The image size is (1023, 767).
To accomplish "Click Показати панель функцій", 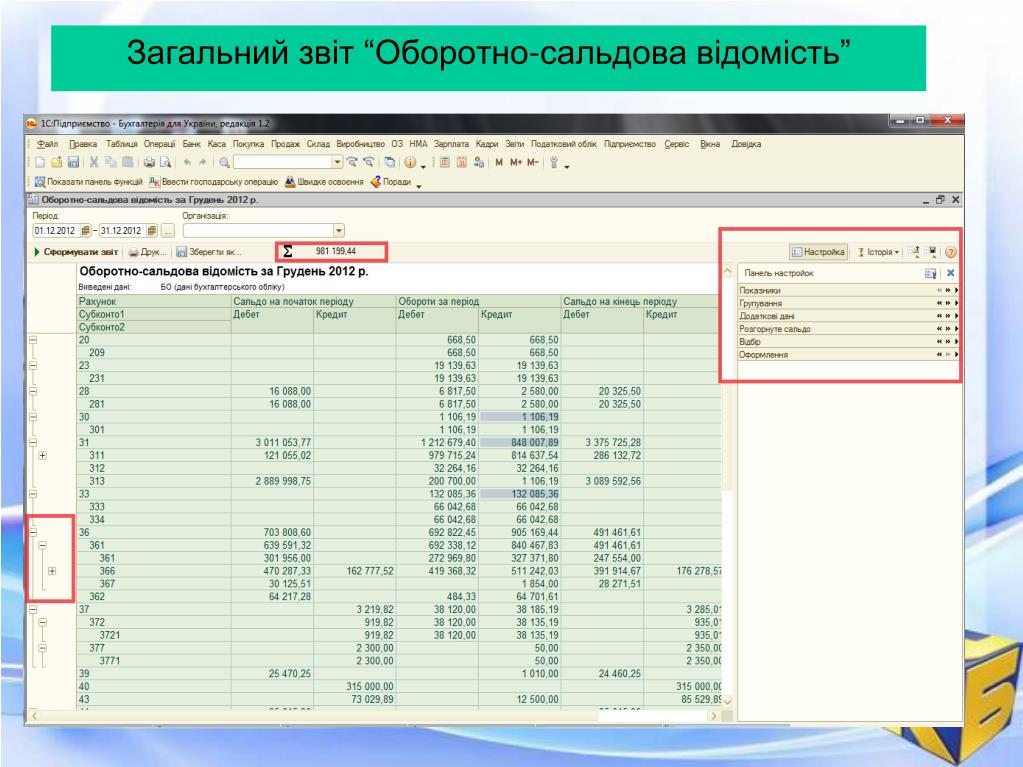I will point(89,182).
